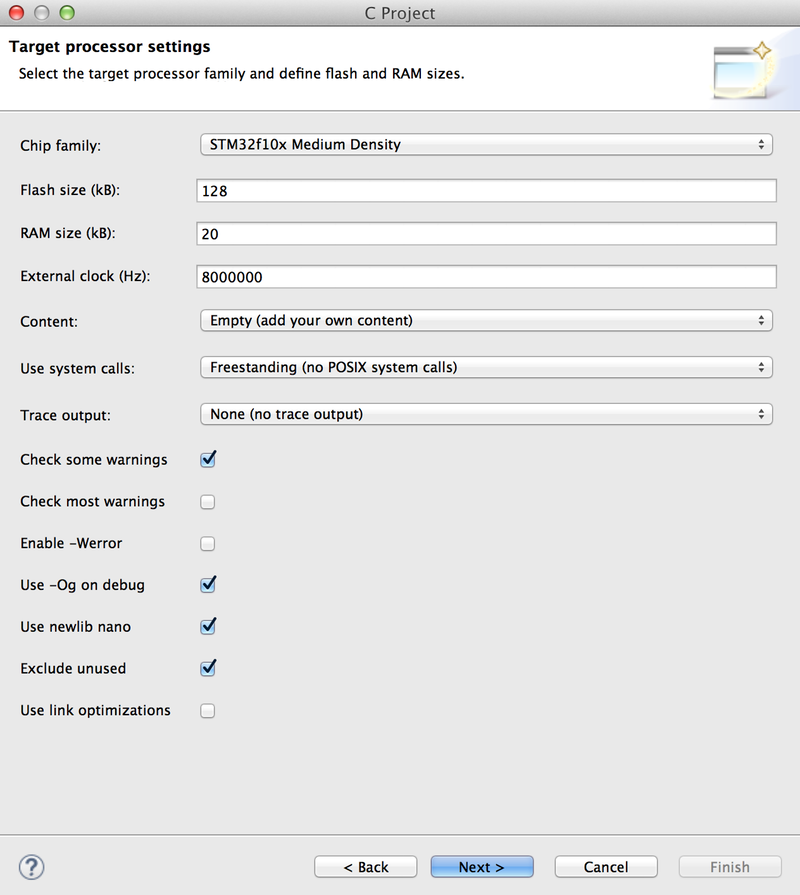Enable Use link optimizations checkbox
Screen dimensions: 800x895
(208, 711)
